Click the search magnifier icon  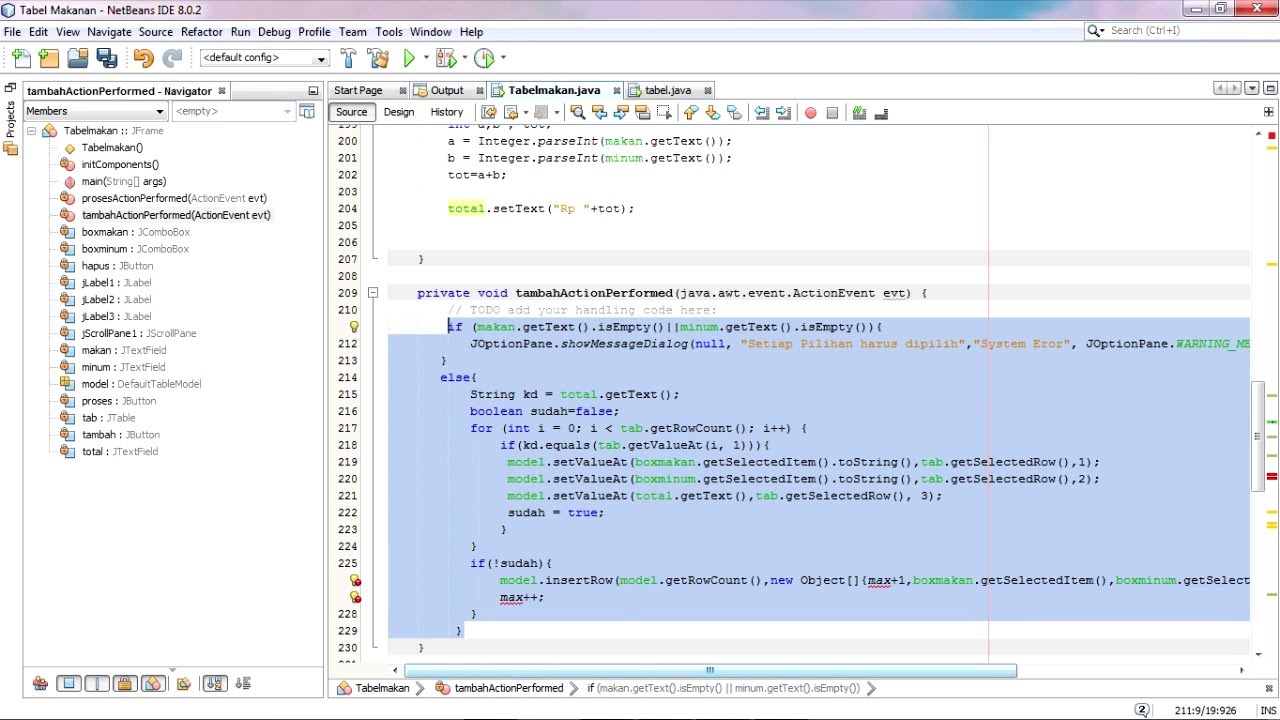pyautogui.click(x=1096, y=31)
